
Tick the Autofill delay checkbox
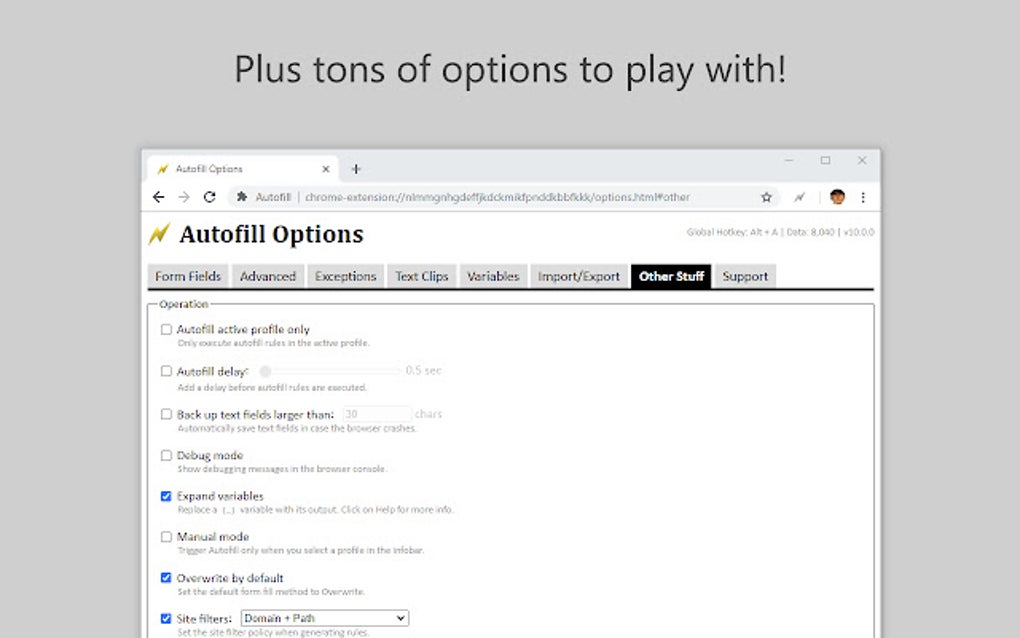(x=166, y=371)
